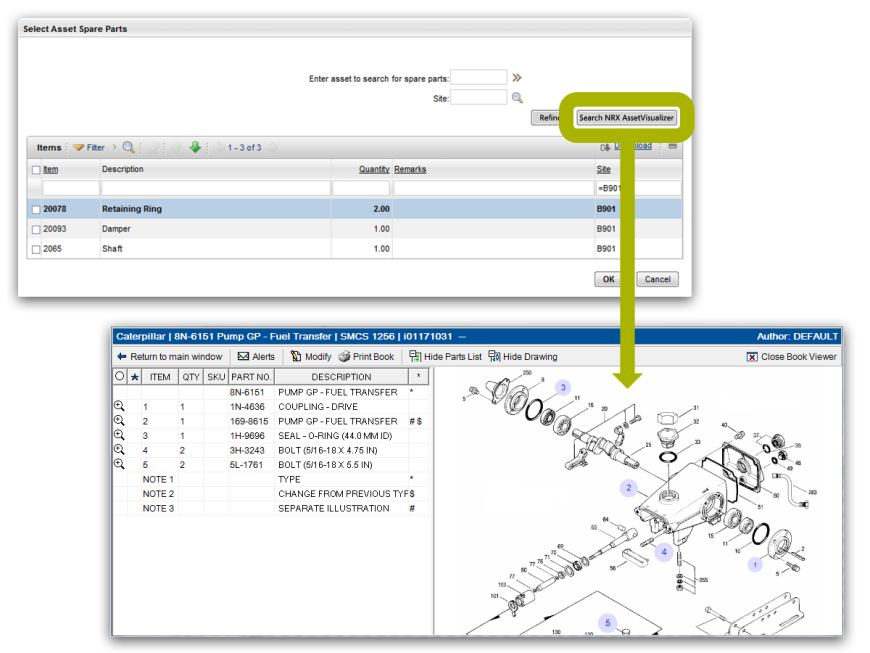Click Hide Drawing icon

click(x=494, y=356)
